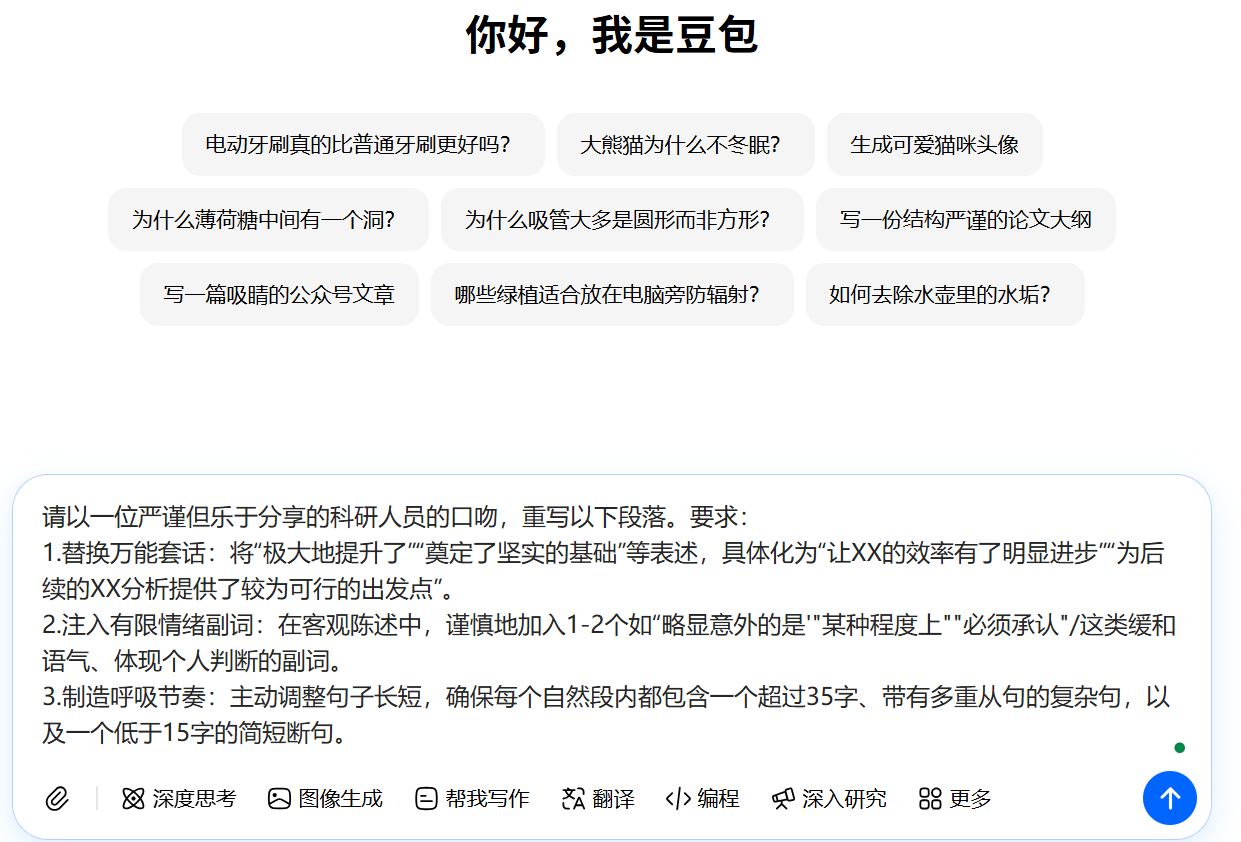Click the first prompt line 请以一位严谨但乐于分享
This screenshot has height=842, width=1241.
click(395, 517)
